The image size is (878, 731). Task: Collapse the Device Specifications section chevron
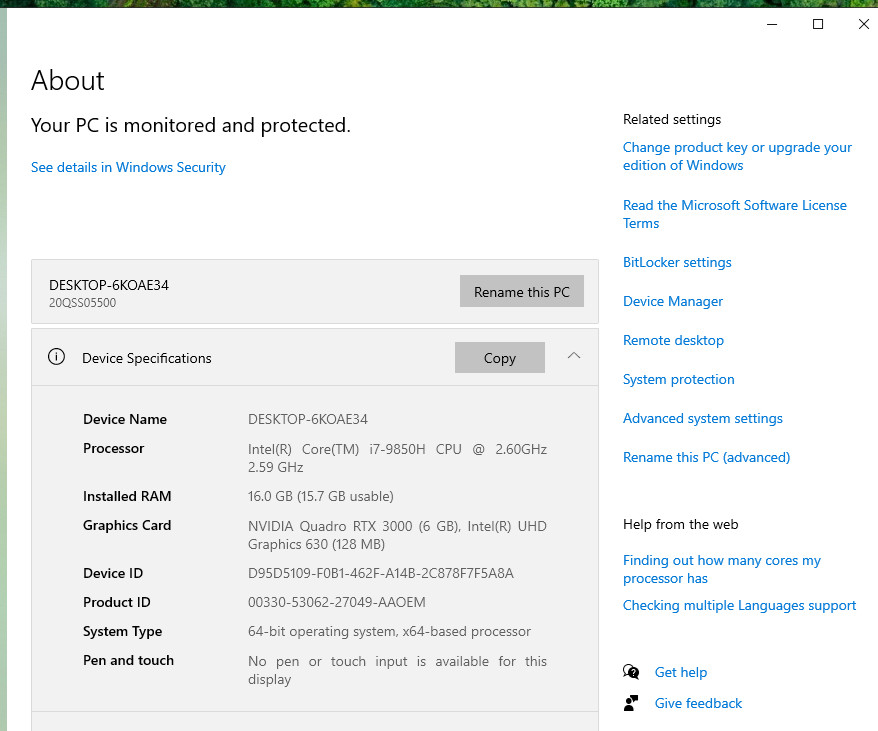point(574,356)
